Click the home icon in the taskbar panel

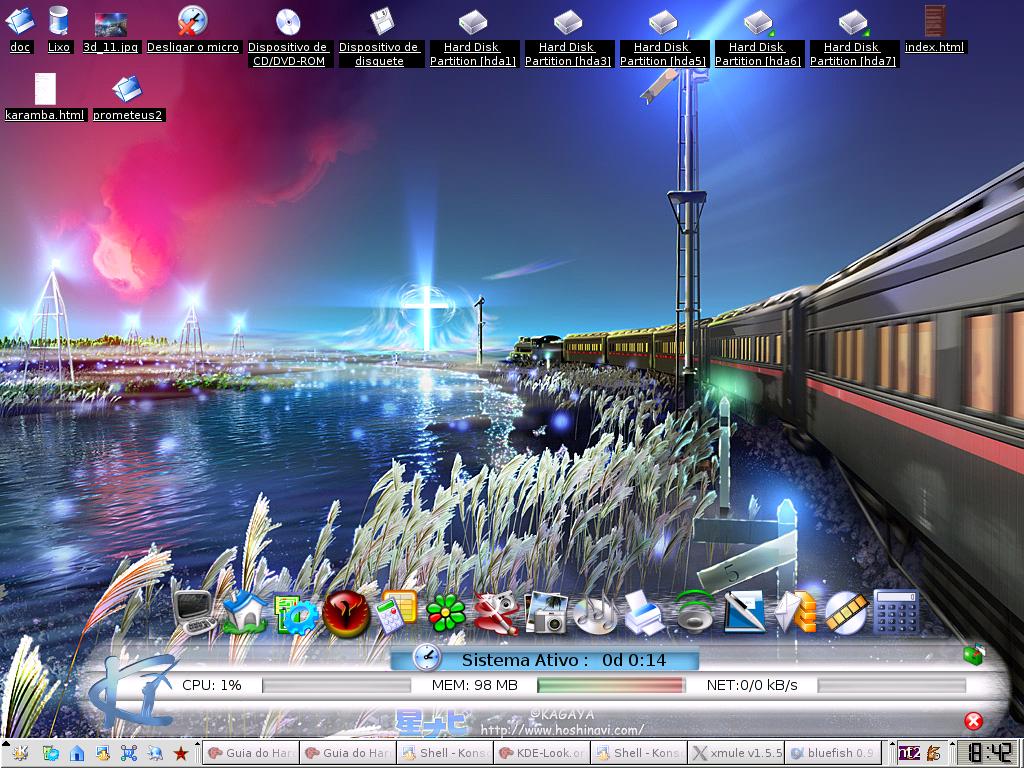click(76, 753)
